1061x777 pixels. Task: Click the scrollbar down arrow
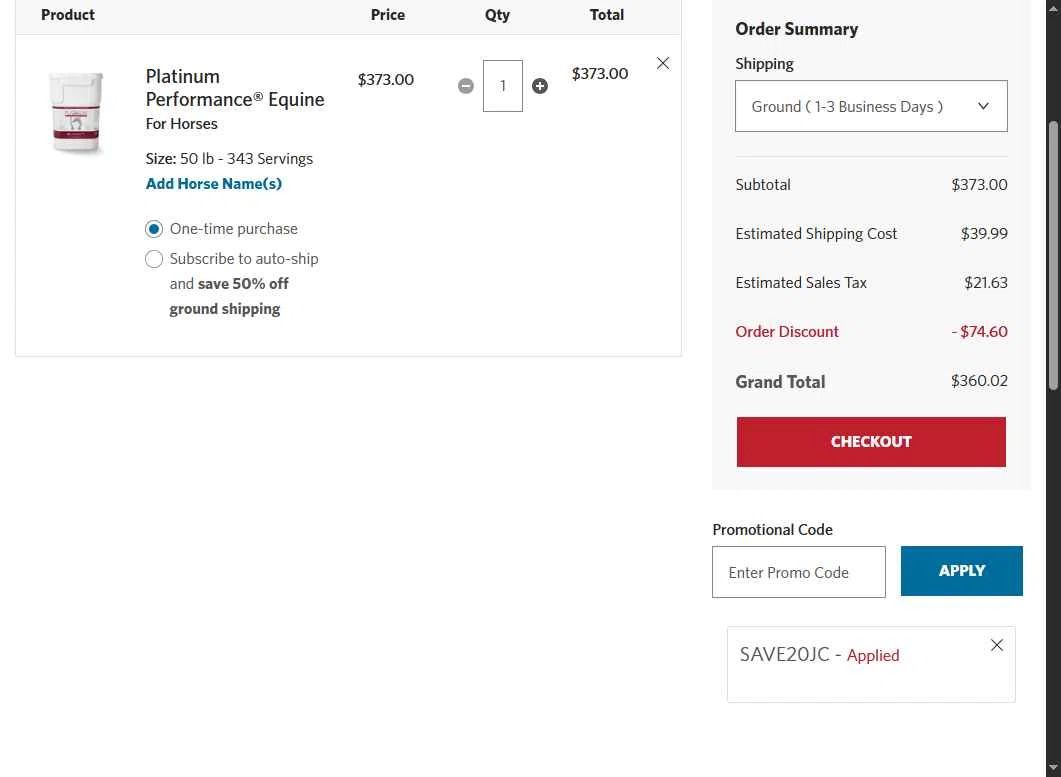click(x=1053, y=768)
